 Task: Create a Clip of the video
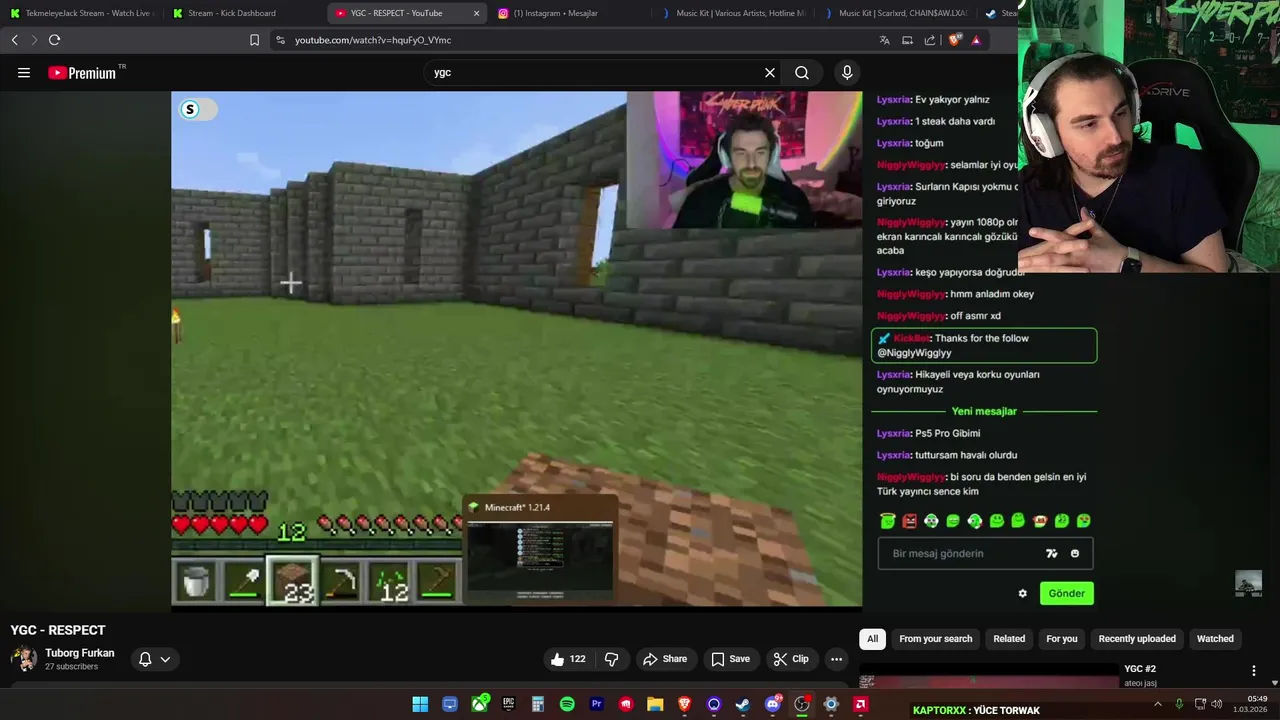[x=790, y=659]
